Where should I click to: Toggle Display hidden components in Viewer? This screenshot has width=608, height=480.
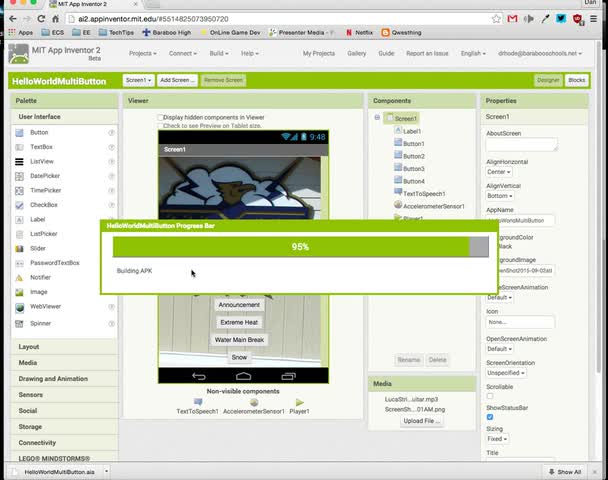tap(160, 117)
